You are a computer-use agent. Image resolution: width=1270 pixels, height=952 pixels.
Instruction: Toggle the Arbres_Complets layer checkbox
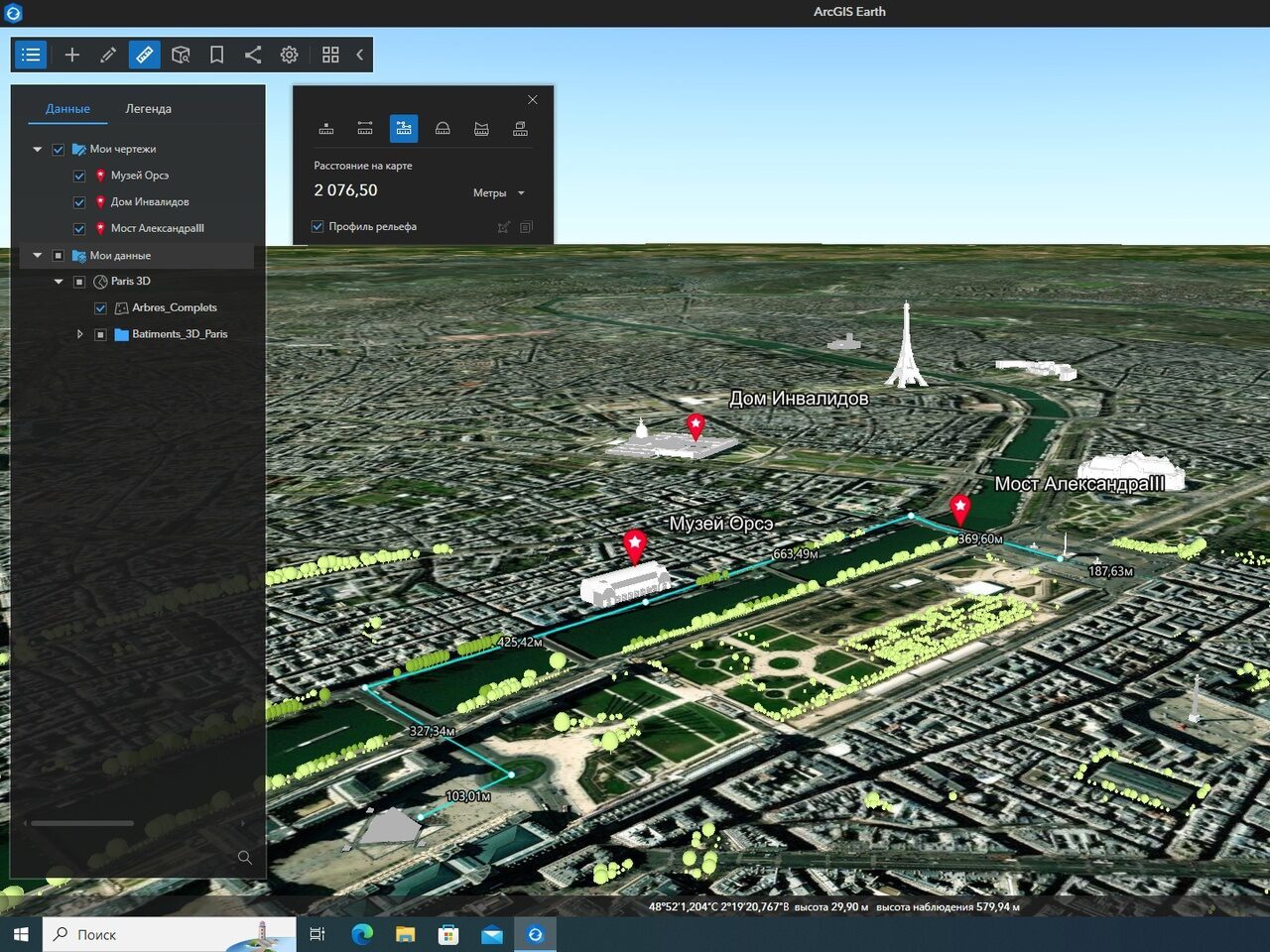[100, 308]
